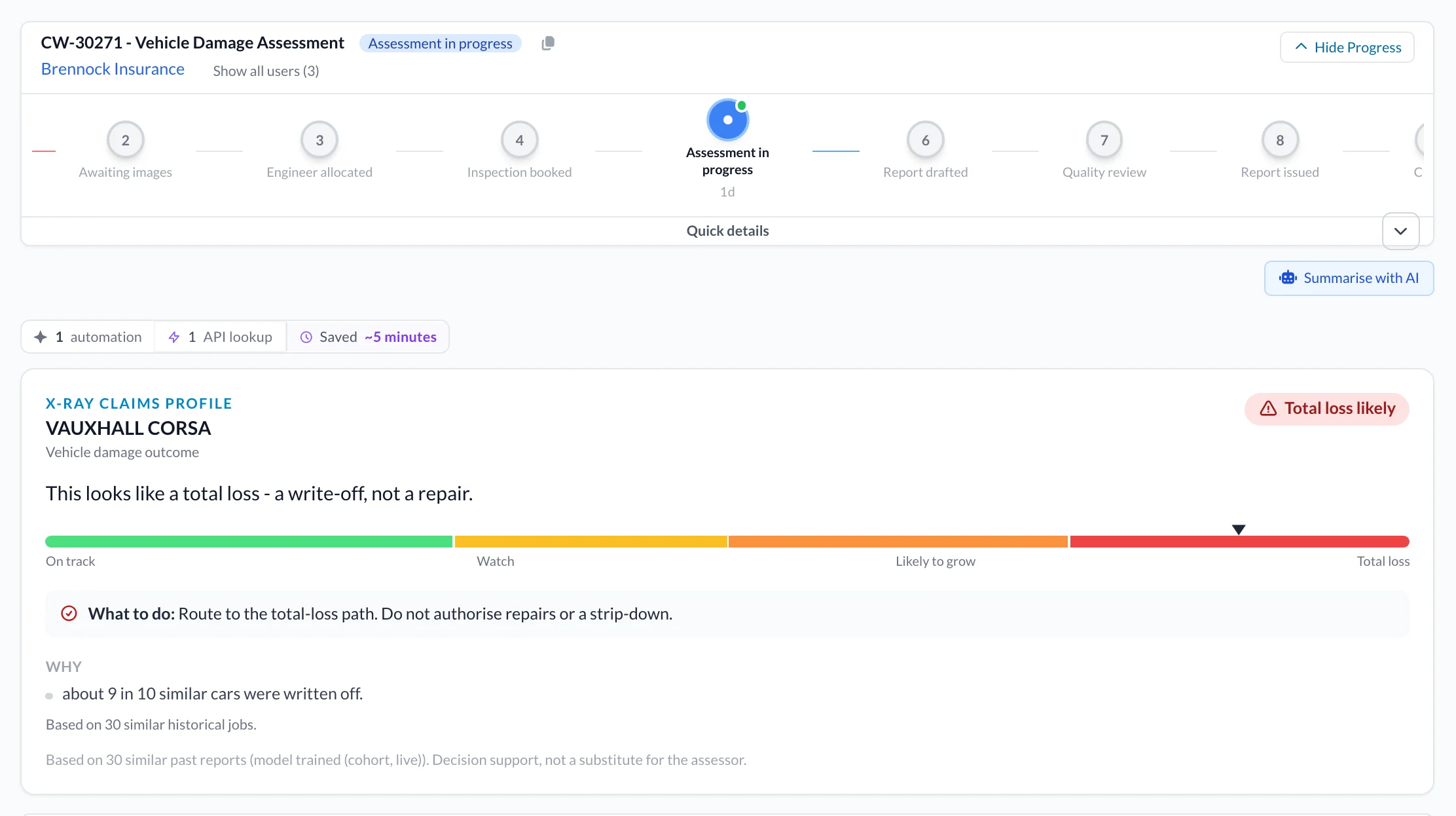Open the 1 automation tab

88,337
